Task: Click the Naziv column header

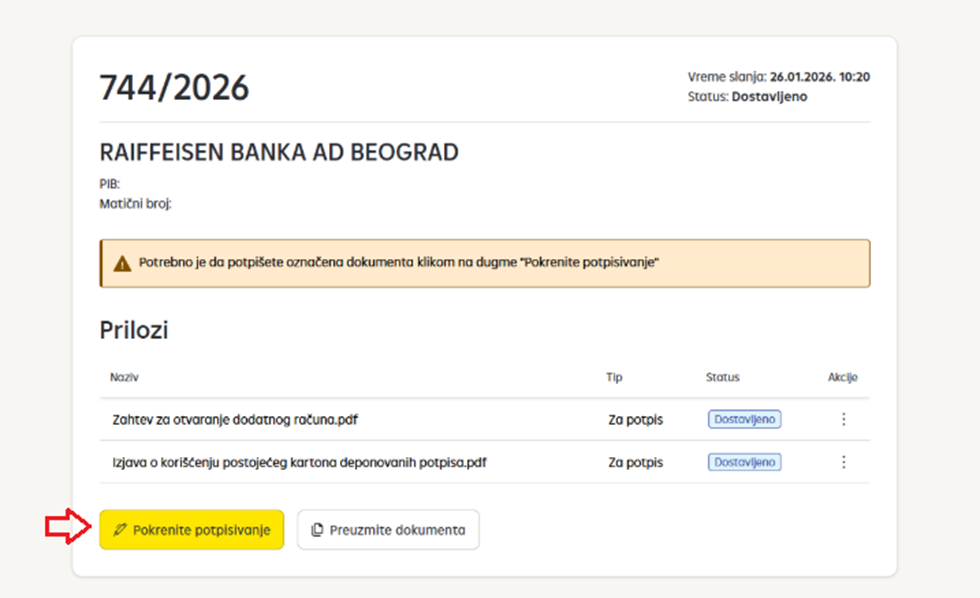Action: (124, 377)
